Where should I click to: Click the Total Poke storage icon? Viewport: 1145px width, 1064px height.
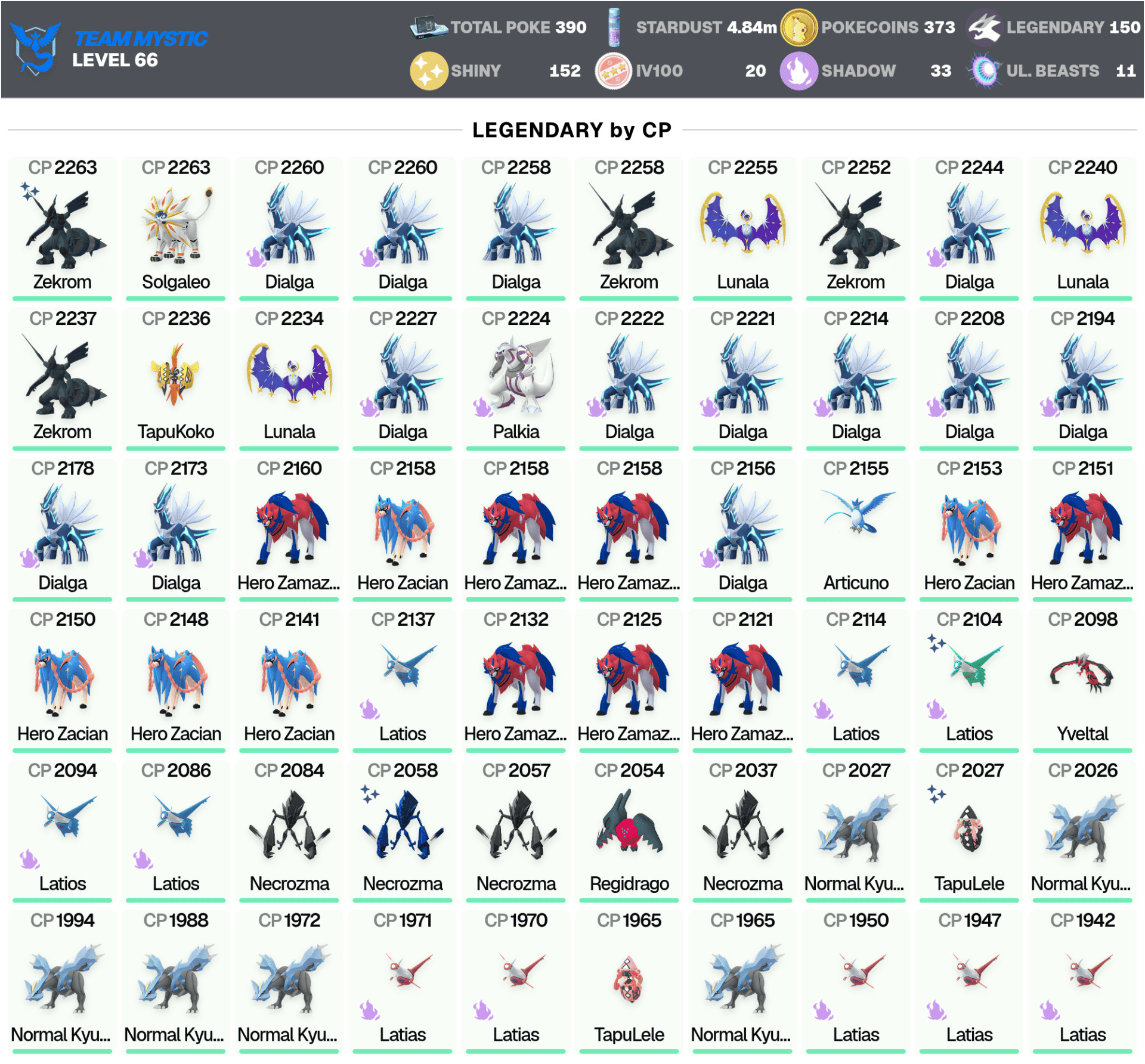pyautogui.click(x=428, y=27)
